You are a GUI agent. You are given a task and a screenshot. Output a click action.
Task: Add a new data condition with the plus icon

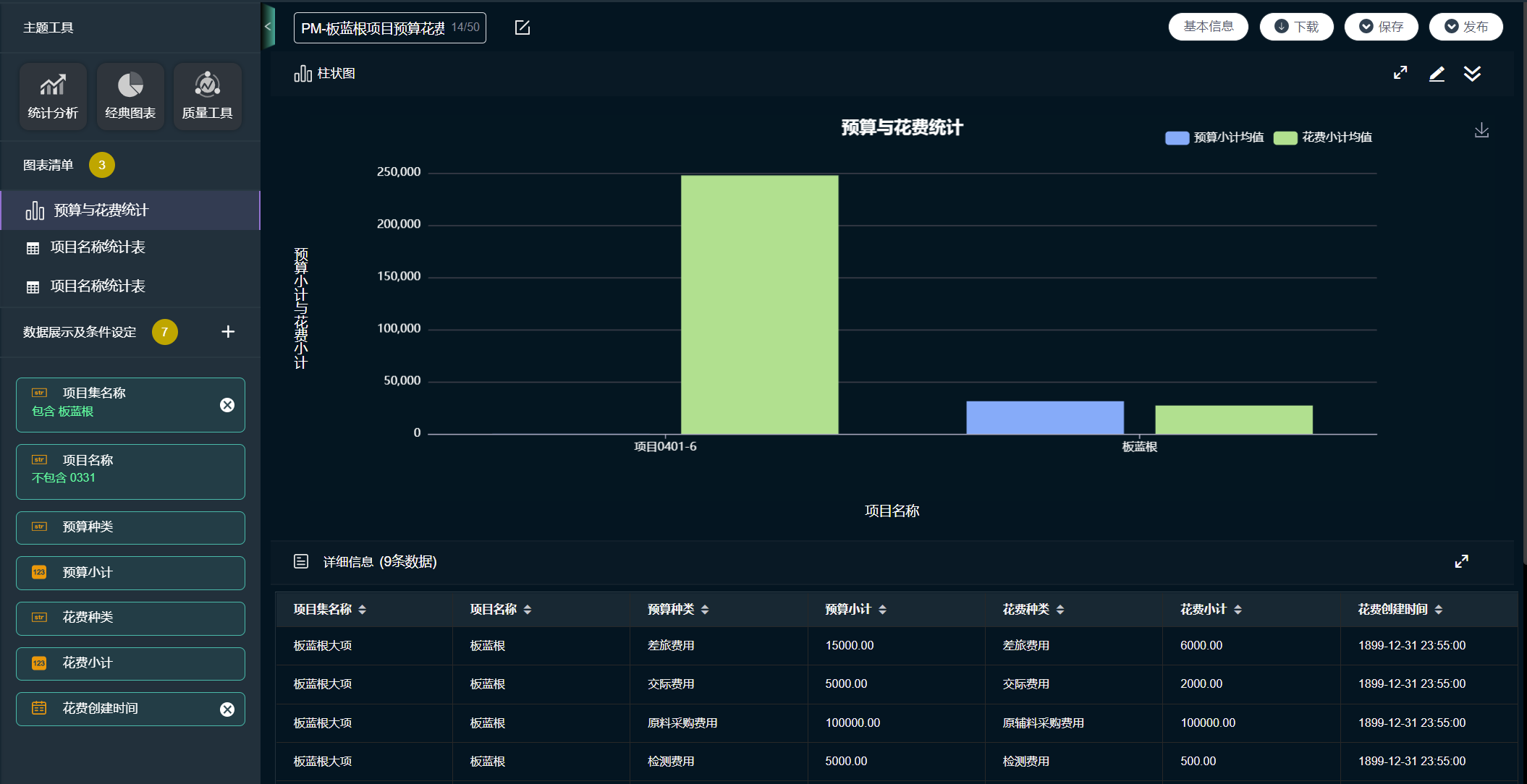point(228,331)
